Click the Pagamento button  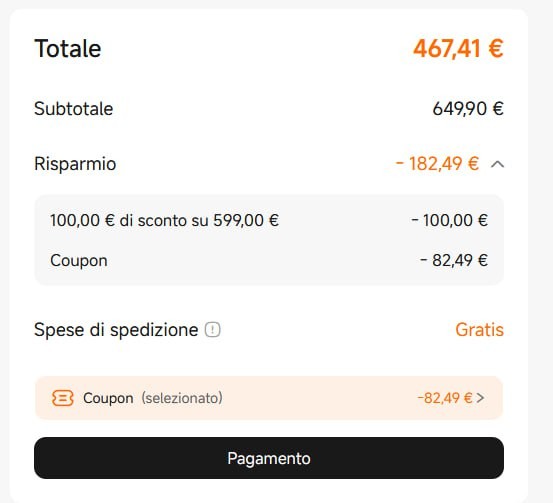269,458
